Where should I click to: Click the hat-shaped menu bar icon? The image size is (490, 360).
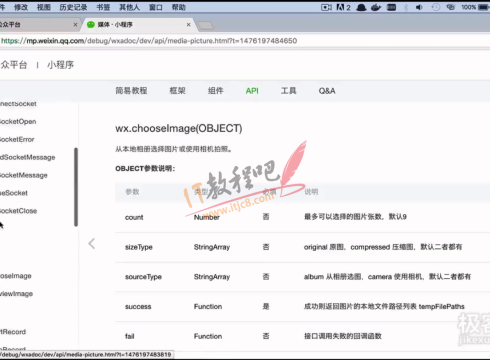point(361,7)
